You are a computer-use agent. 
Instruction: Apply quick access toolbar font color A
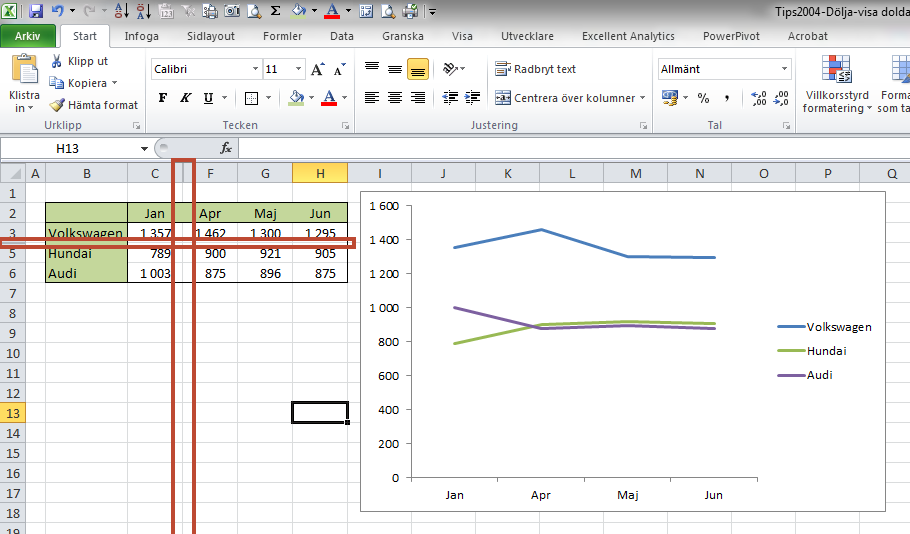click(332, 10)
